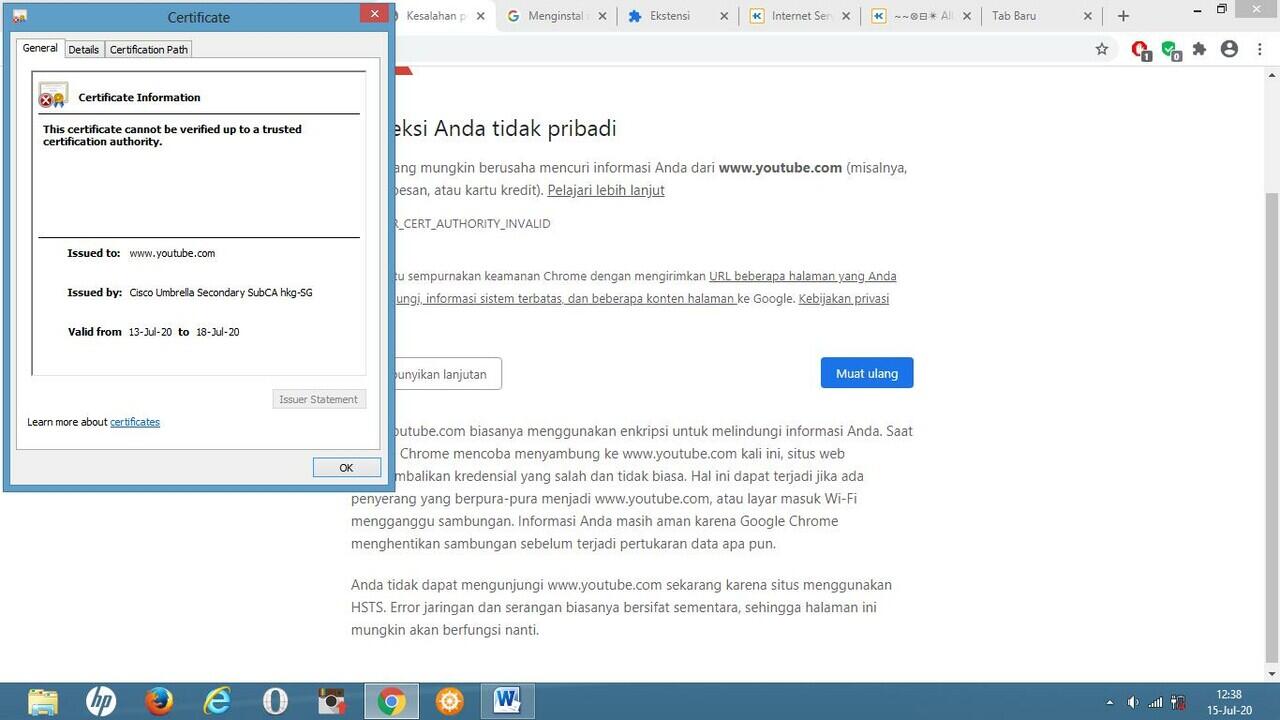Open the Chrome profile avatar icon

(x=1229, y=48)
